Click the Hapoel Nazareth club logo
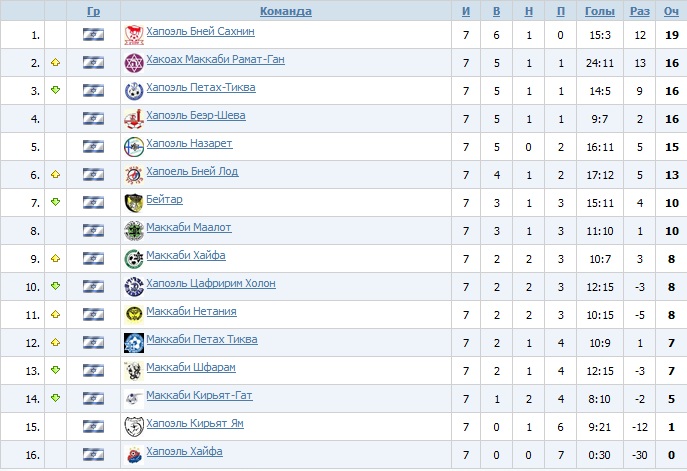The height and width of the screenshot is (471, 687). (133, 147)
